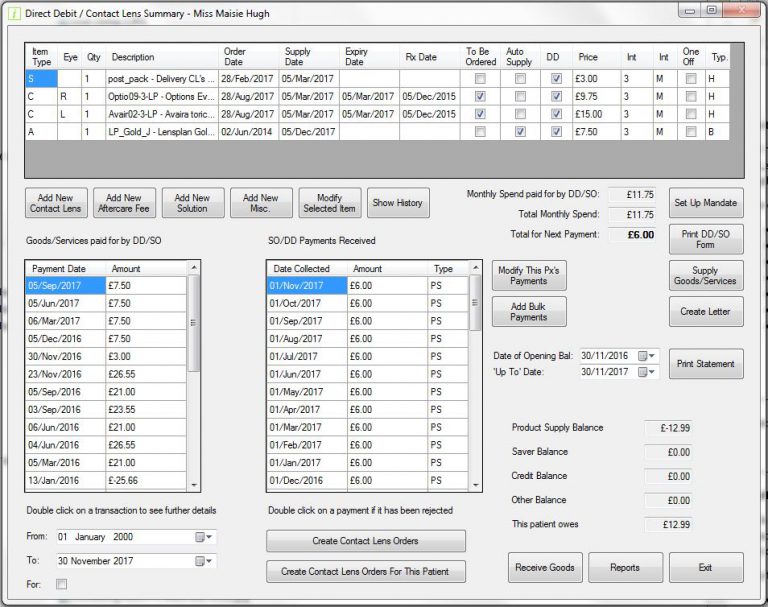Click Payment Date column header

point(65,268)
